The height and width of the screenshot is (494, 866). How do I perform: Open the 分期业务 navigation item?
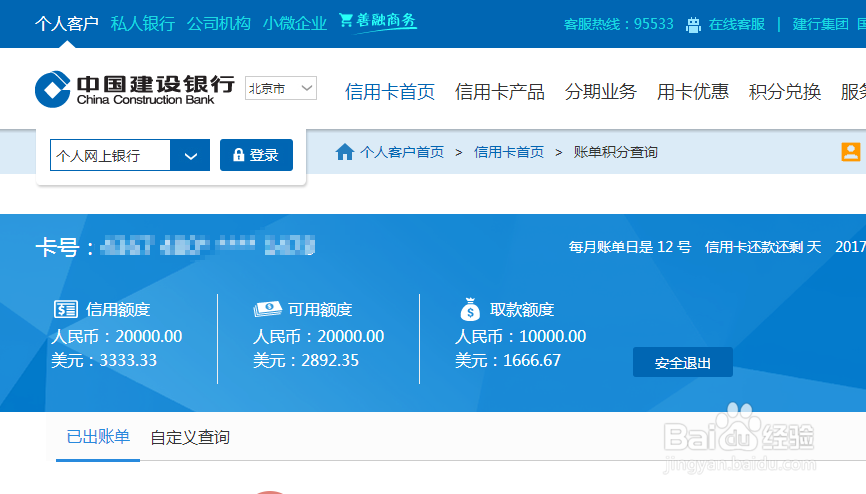601,92
